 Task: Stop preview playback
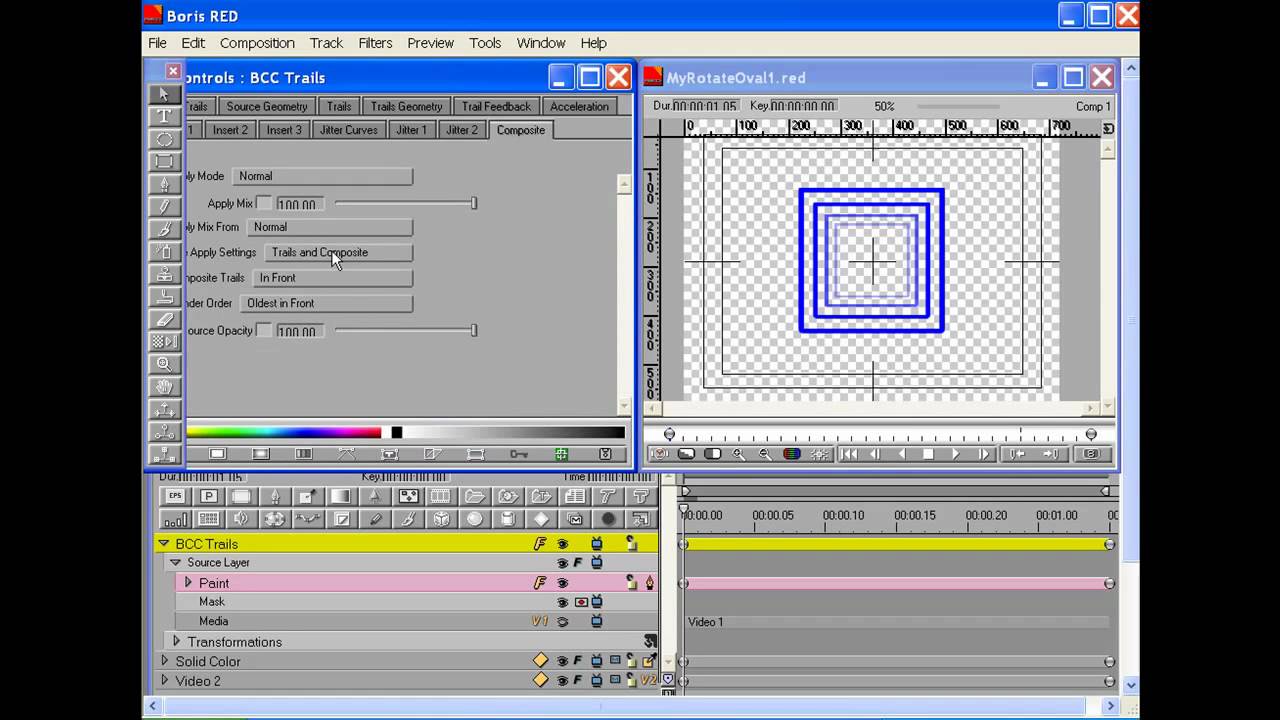pyautogui.click(x=928, y=454)
